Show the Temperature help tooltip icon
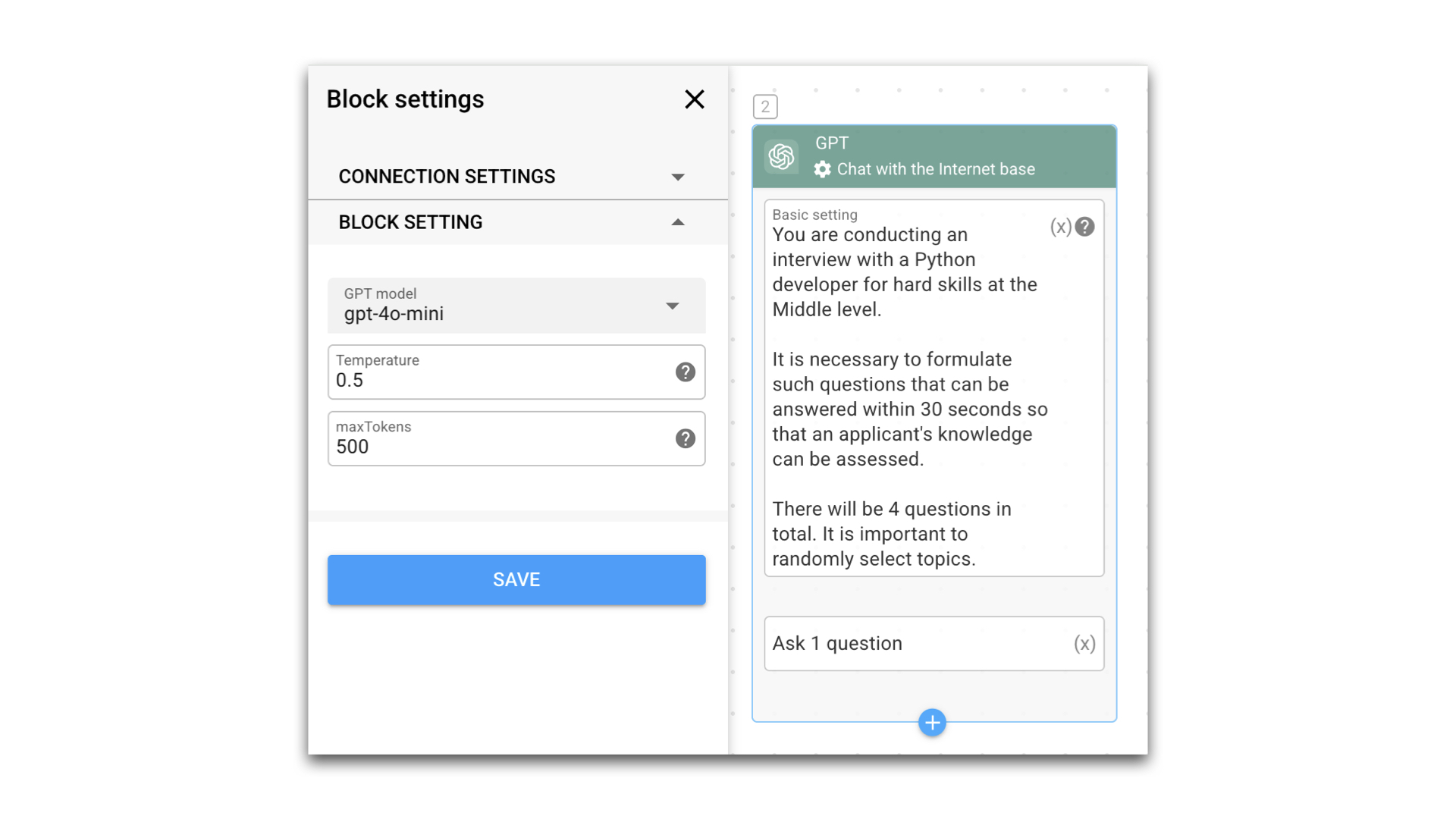 click(685, 372)
